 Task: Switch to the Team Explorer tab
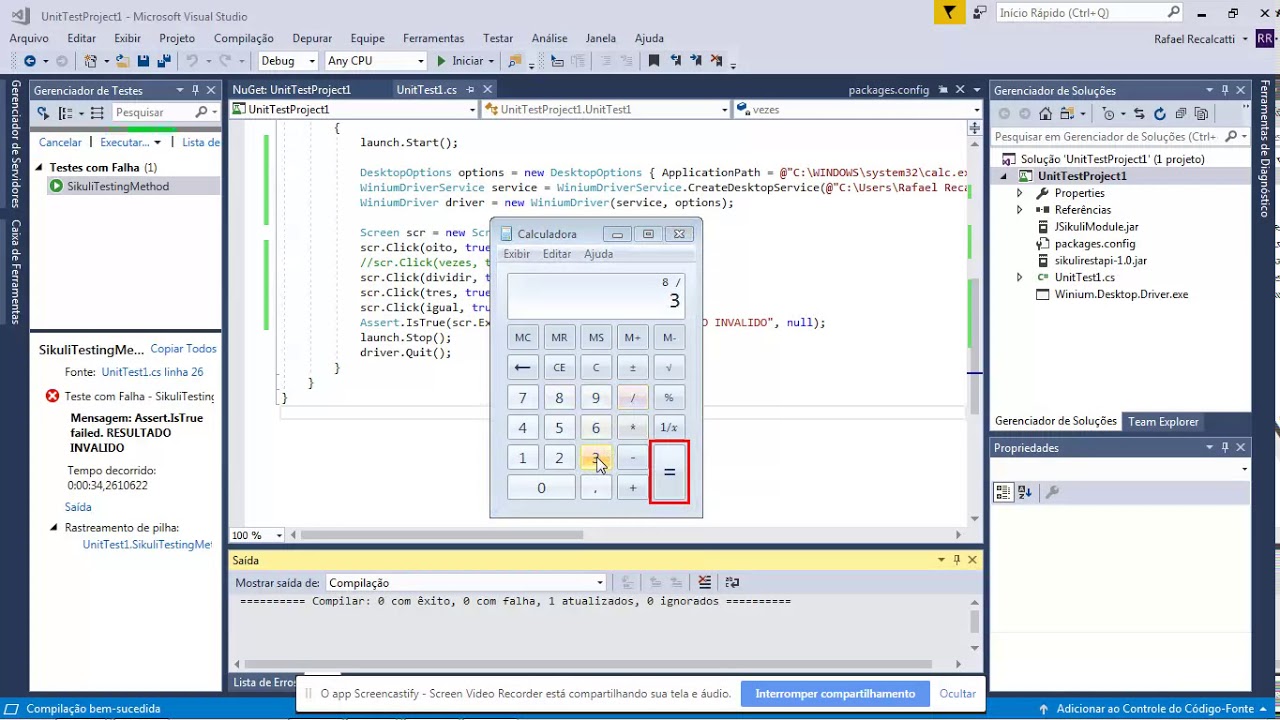click(1163, 422)
